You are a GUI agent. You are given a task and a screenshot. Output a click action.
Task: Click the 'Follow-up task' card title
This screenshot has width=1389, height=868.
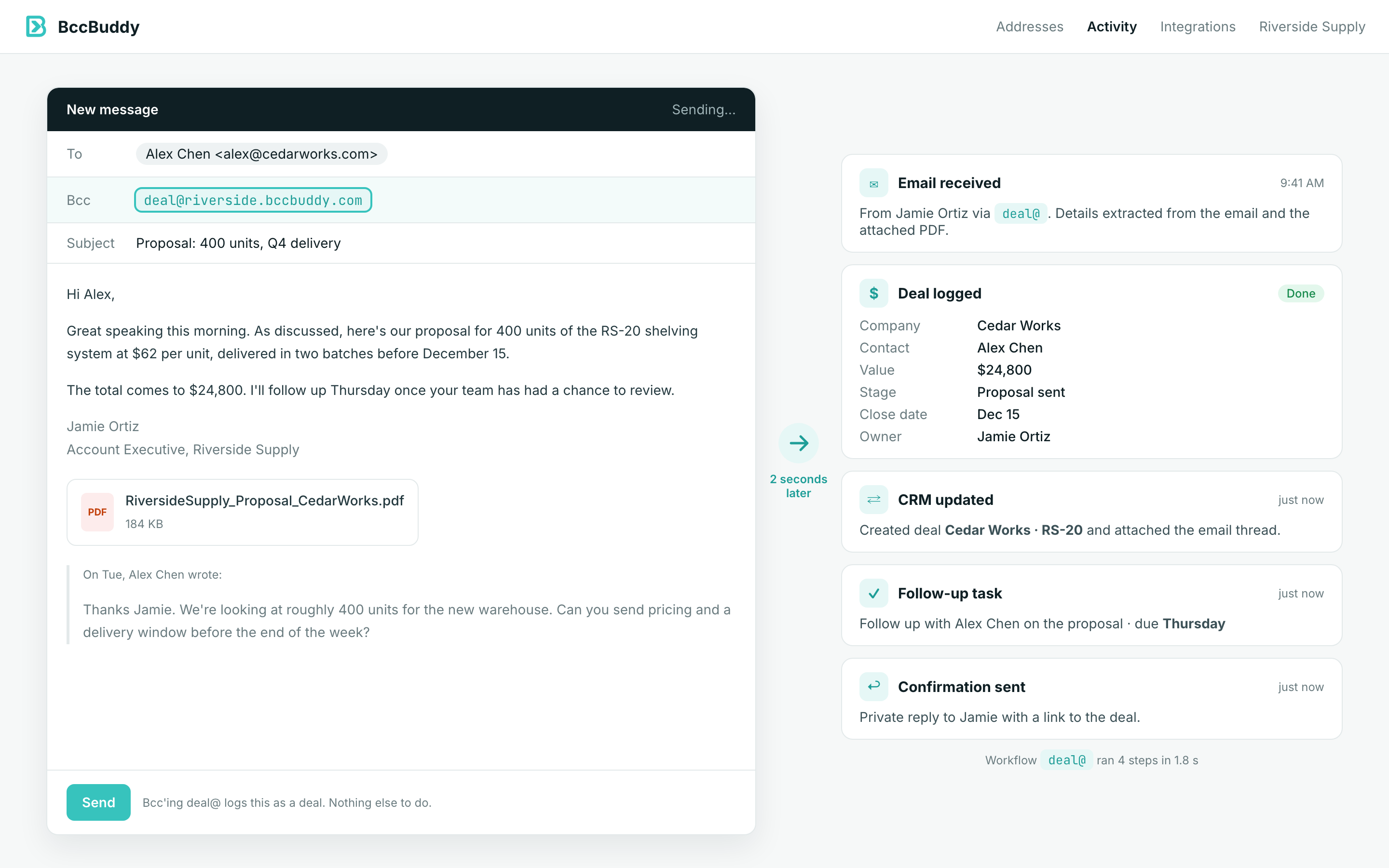tap(950, 594)
